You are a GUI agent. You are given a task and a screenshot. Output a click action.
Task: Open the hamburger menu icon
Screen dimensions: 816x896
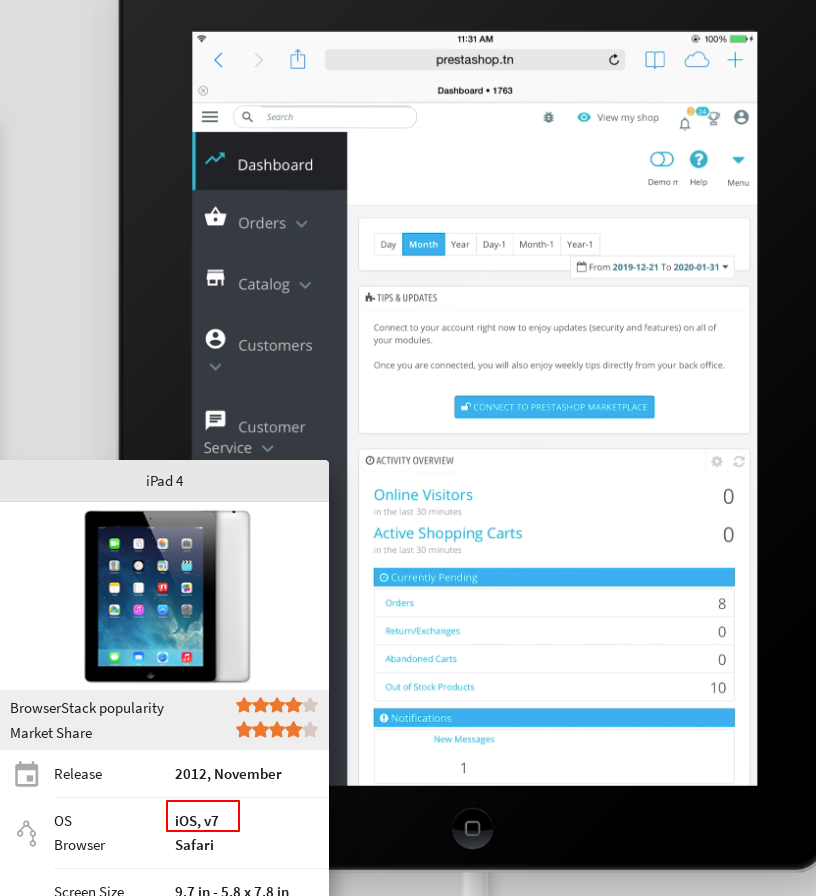(x=210, y=117)
